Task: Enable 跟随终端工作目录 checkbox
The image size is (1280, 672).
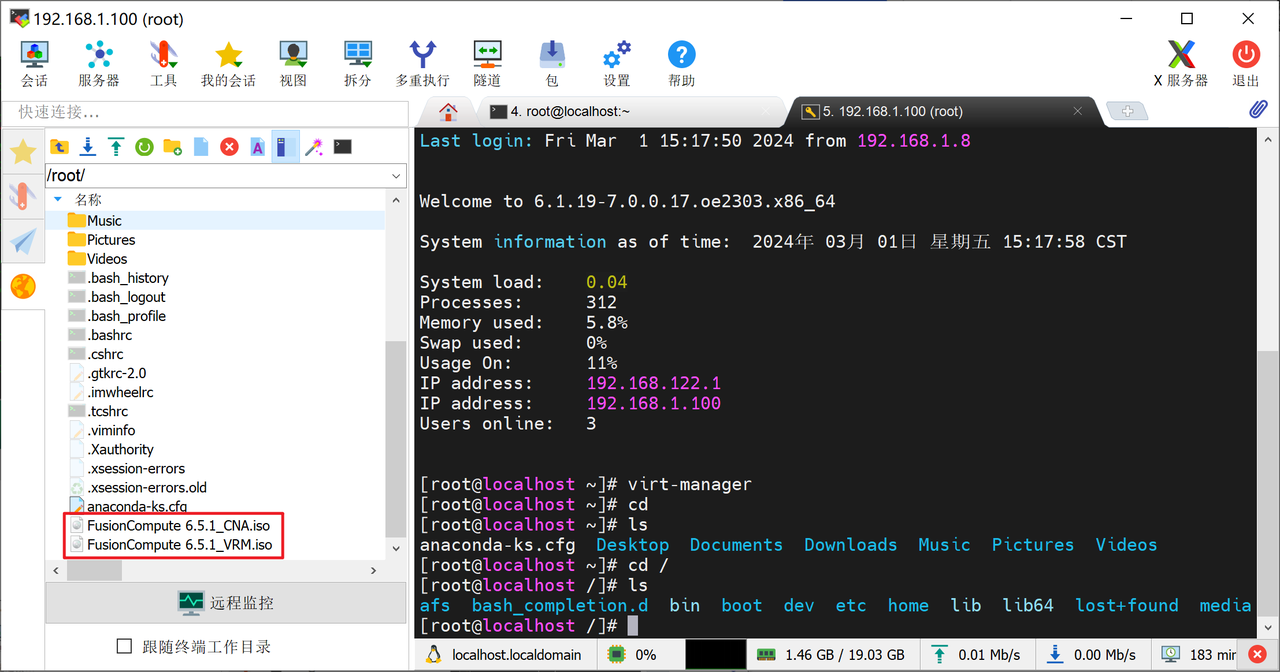Action: tap(125, 646)
